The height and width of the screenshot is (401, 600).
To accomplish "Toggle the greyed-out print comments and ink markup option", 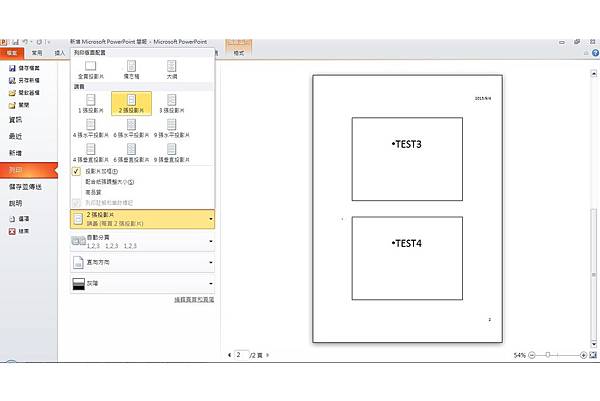I will tap(103, 203).
